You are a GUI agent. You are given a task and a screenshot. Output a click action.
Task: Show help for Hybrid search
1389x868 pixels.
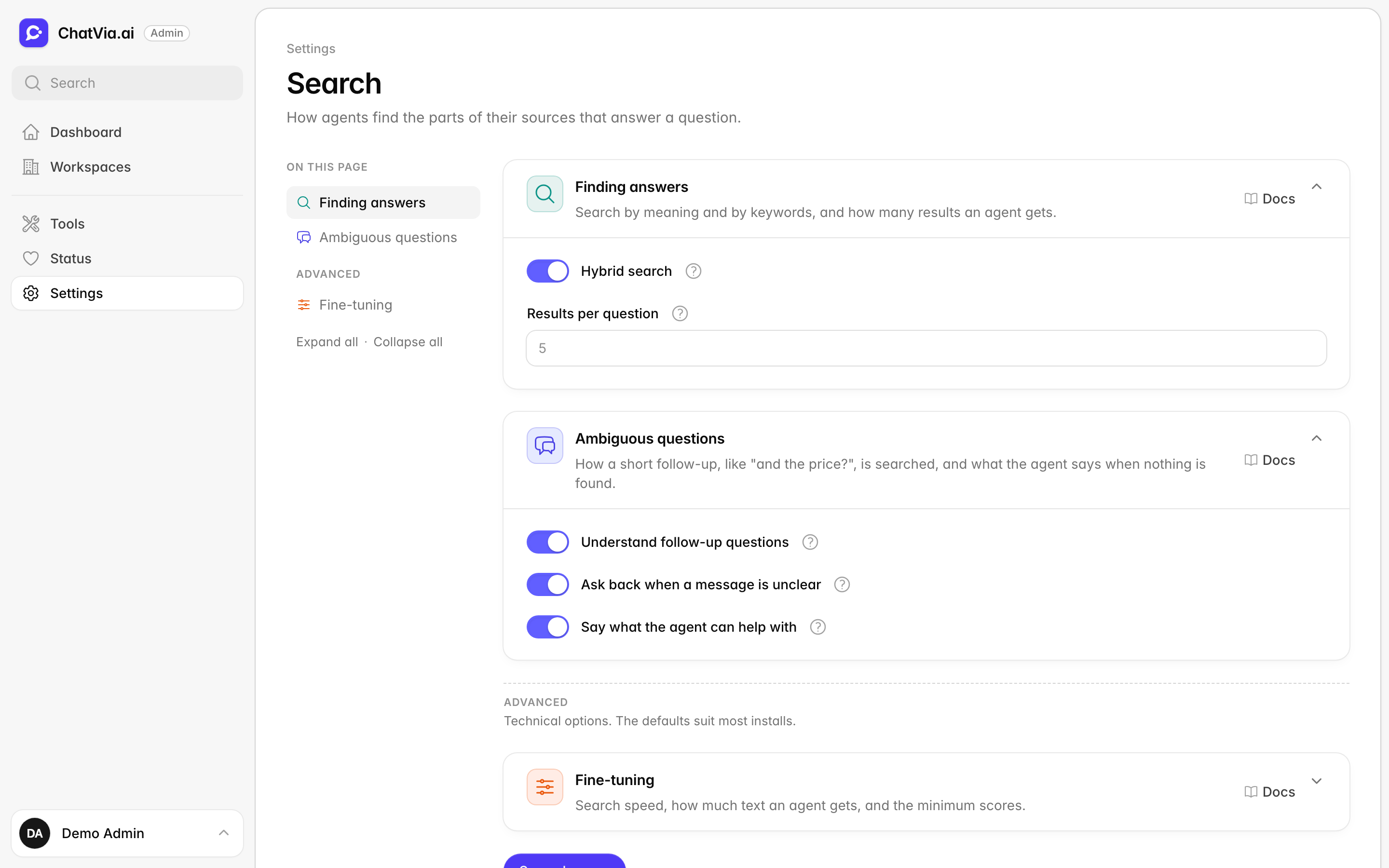click(x=694, y=271)
